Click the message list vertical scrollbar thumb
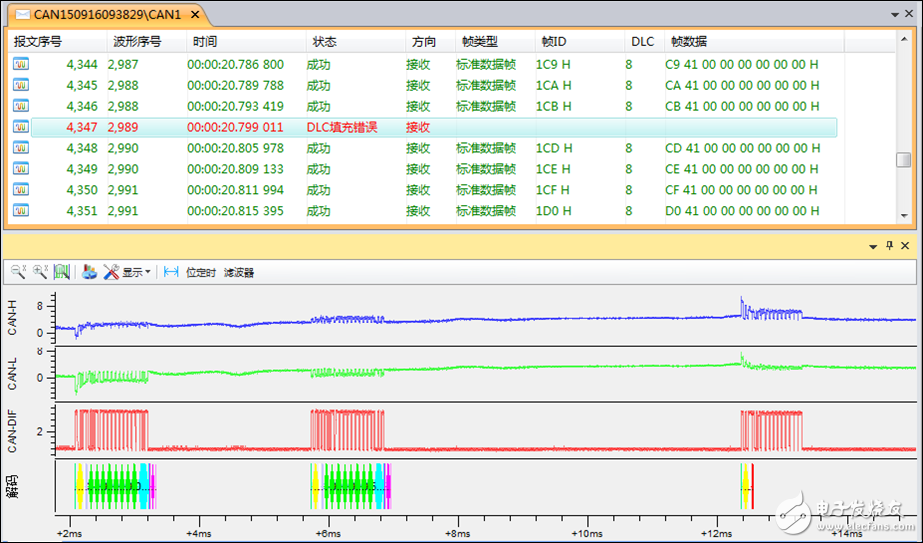Image resolution: width=923 pixels, height=543 pixels. (x=903, y=160)
